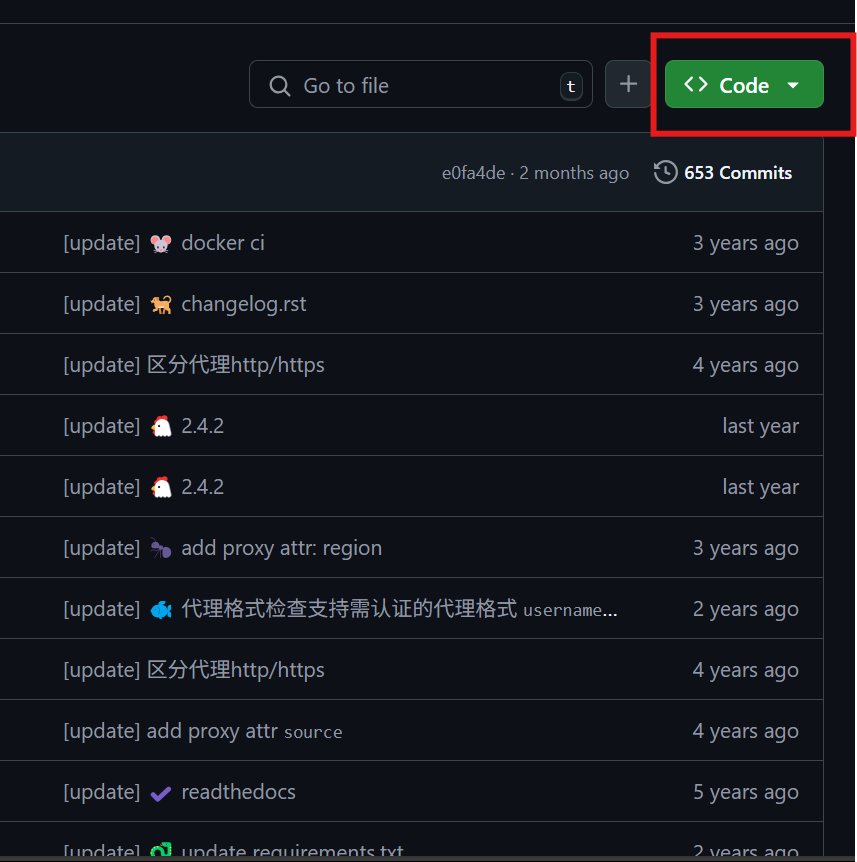Image resolution: width=857 pixels, height=862 pixels.
Task: Click the t keyboard shortcut badge
Action: coord(570,85)
